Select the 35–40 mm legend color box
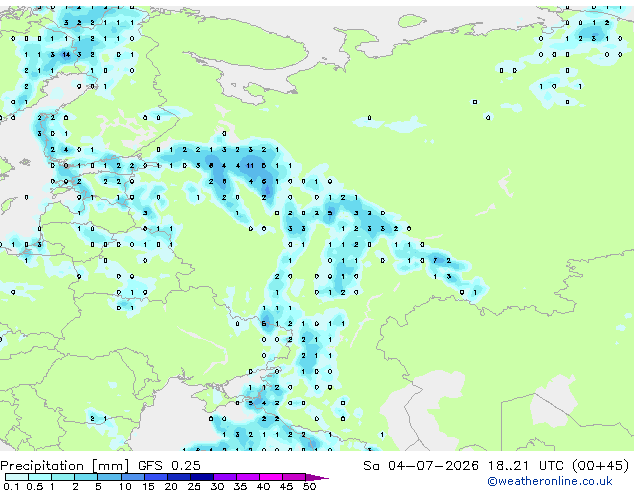The height and width of the screenshot is (490, 634). [x=248, y=477]
